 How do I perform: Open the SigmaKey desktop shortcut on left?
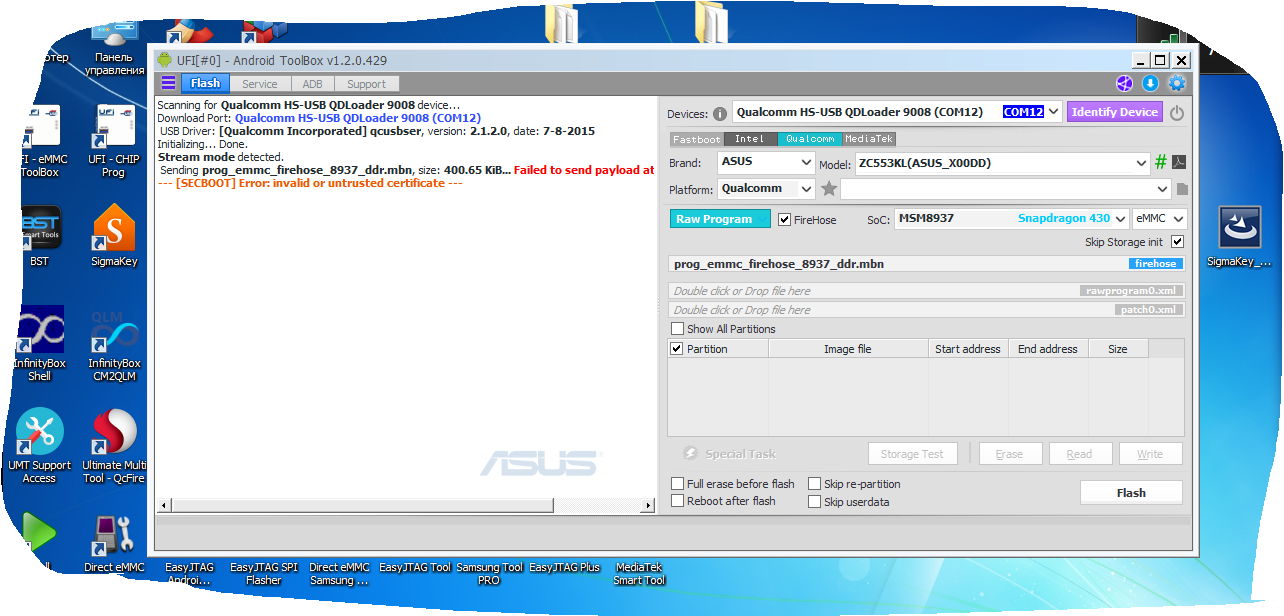(x=114, y=236)
